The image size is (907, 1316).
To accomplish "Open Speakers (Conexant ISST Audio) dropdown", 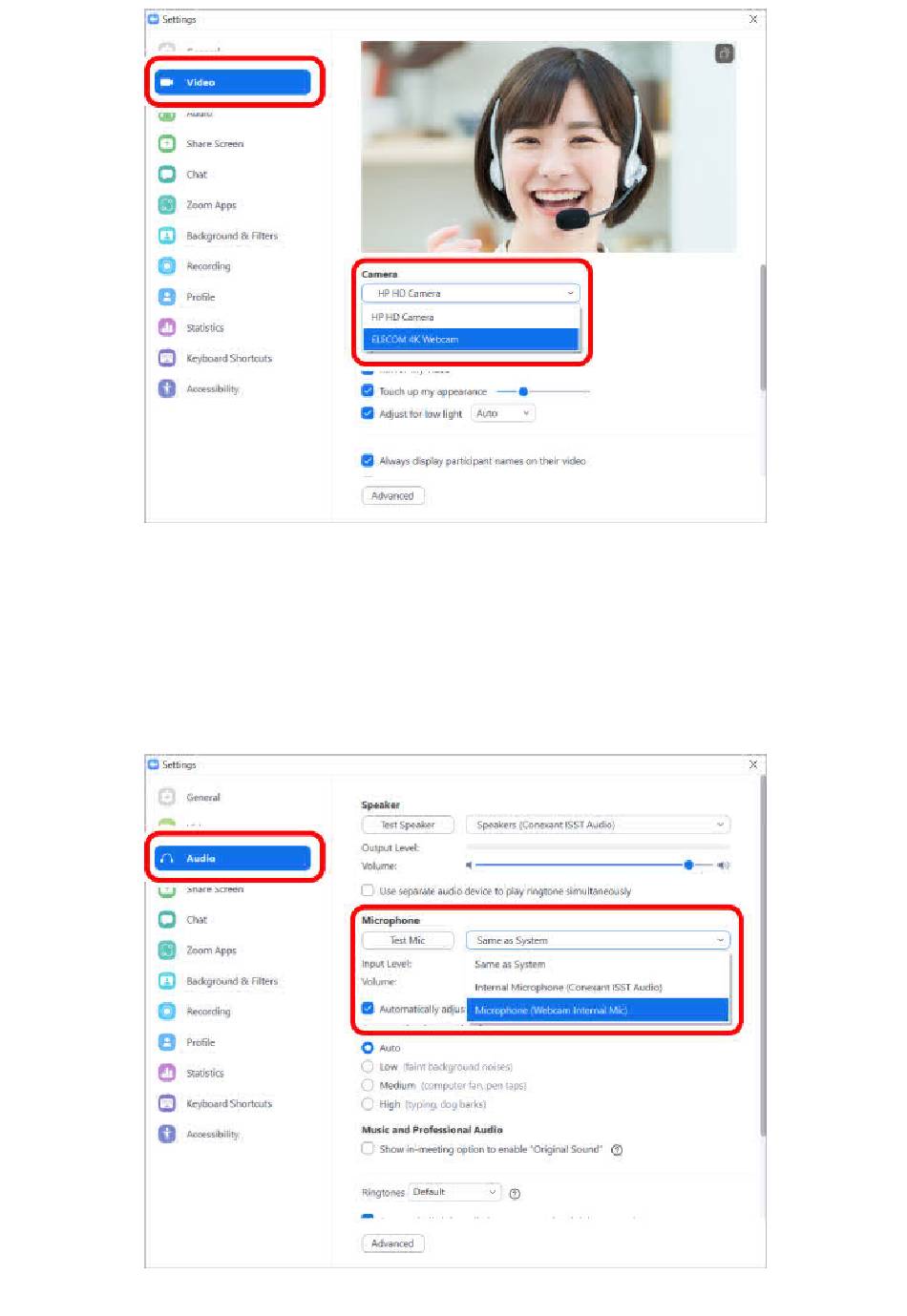I will pos(598,825).
